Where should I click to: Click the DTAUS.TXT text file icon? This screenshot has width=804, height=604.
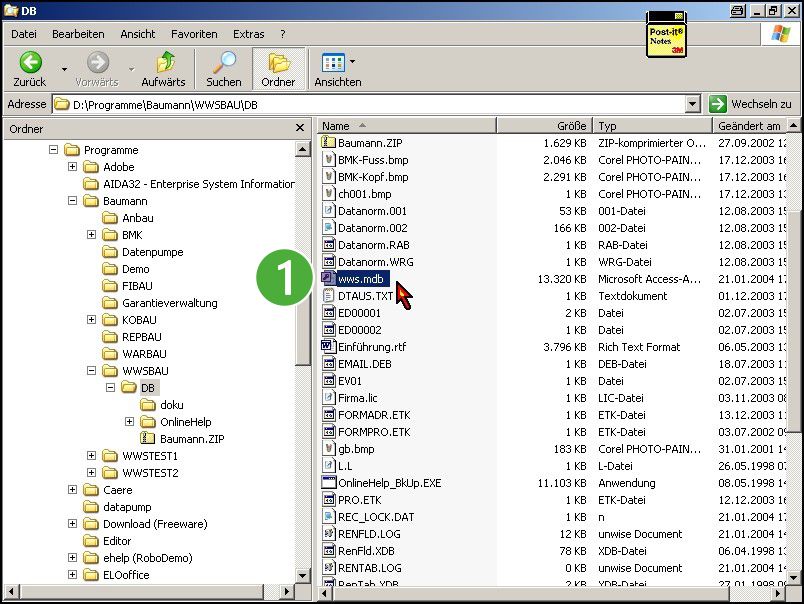tap(328, 295)
